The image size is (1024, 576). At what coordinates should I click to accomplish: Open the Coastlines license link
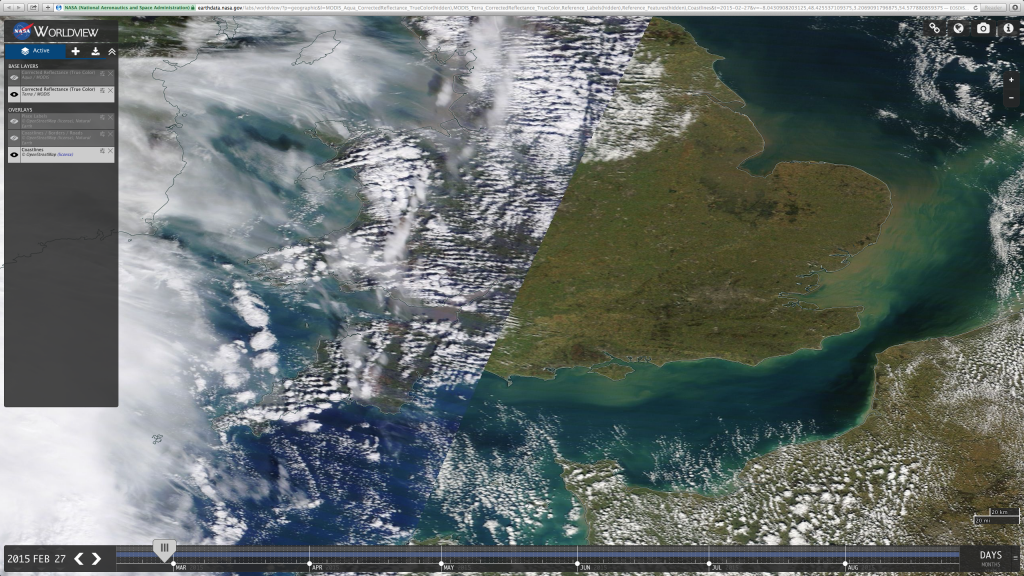pyautogui.click(x=65, y=155)
